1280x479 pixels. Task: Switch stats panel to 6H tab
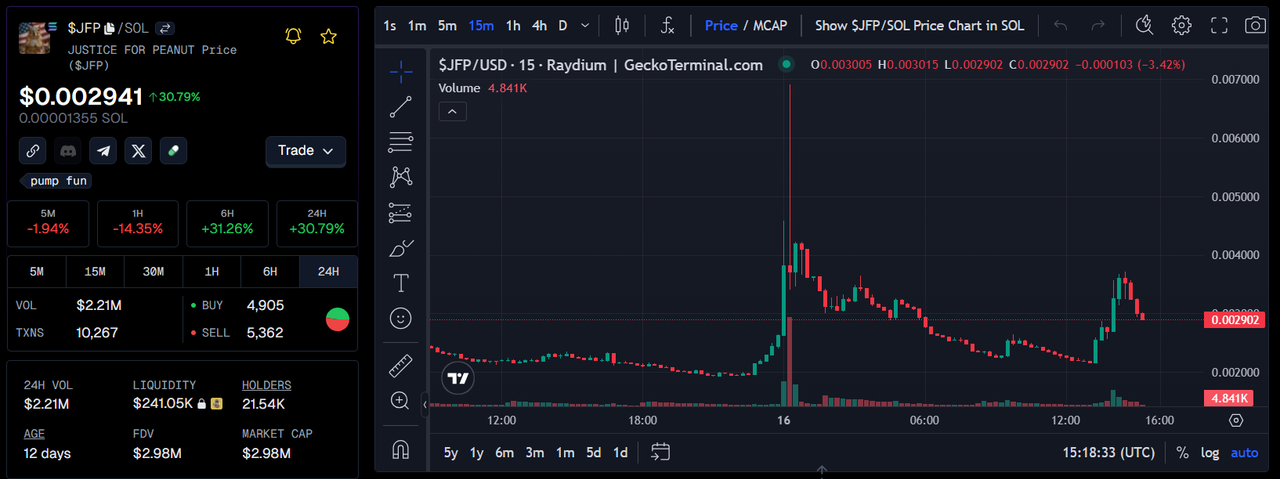[270, 272]
